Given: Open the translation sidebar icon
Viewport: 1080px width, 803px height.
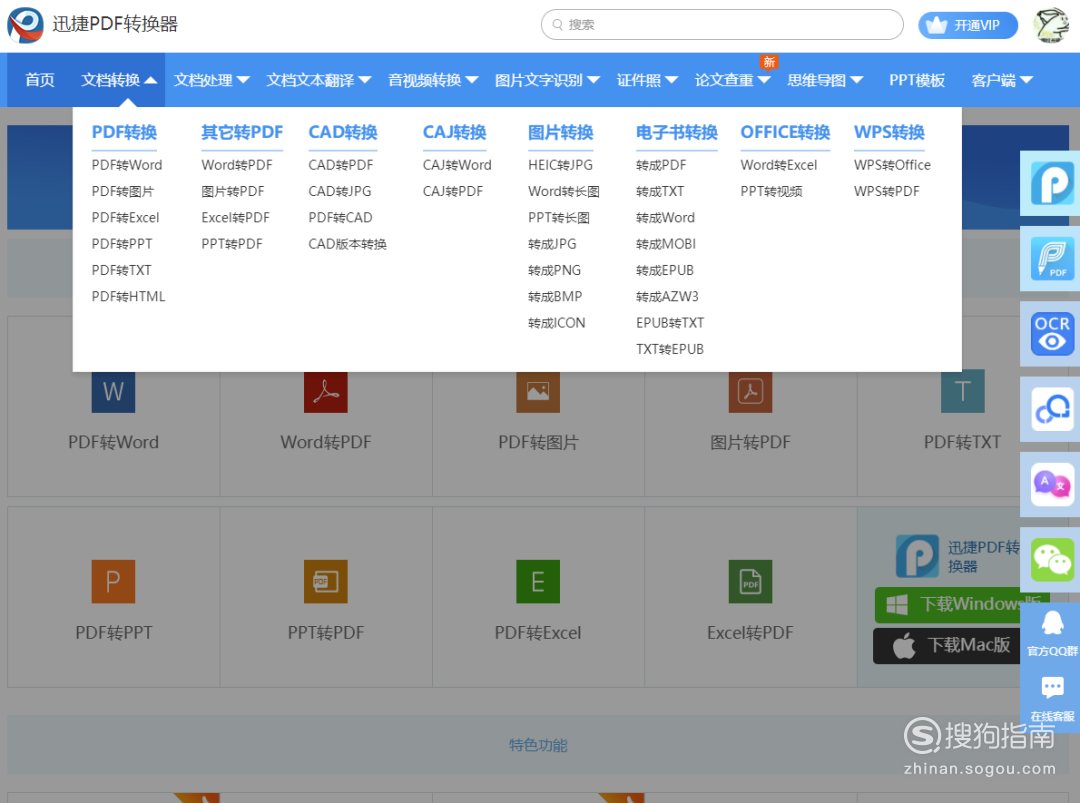Looking at the screenshot, I should click(x=1052, y=484).
